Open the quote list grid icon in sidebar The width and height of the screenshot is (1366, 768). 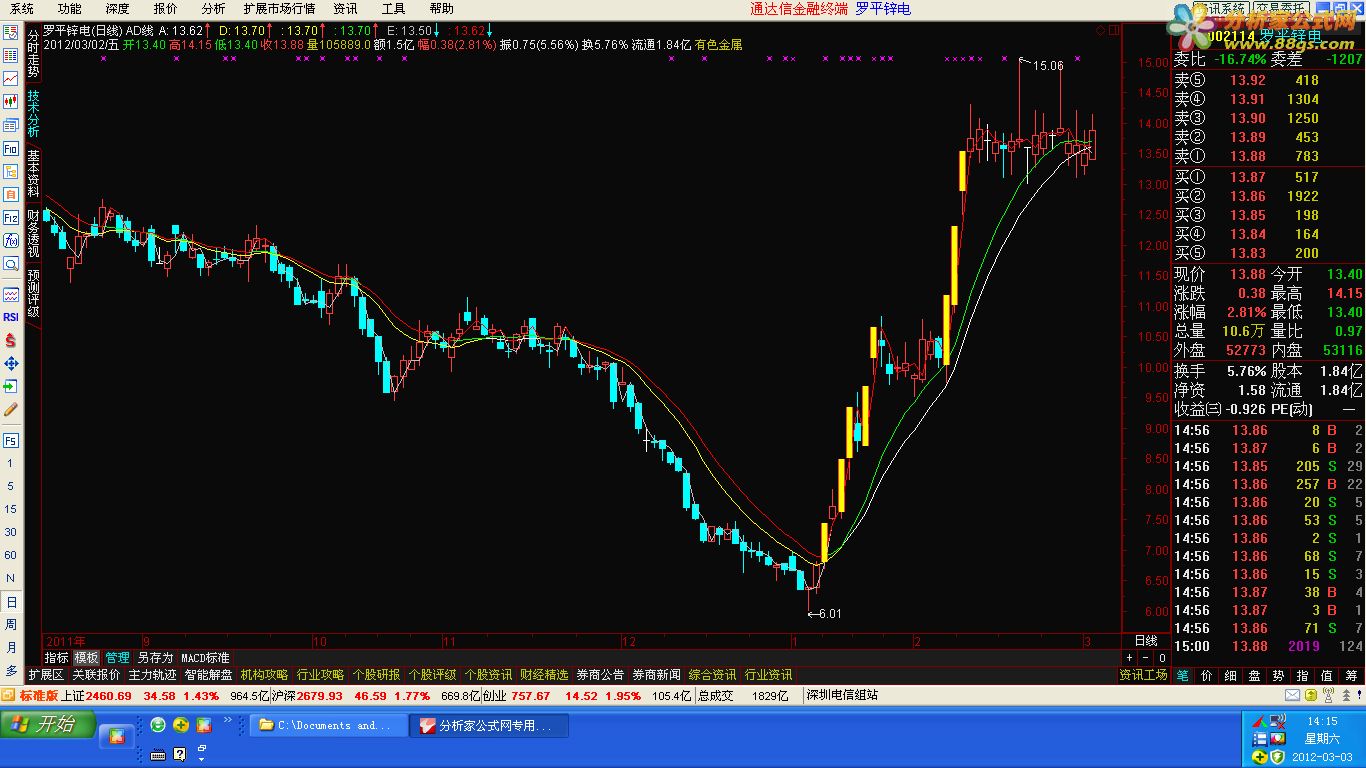coord(11,56)
